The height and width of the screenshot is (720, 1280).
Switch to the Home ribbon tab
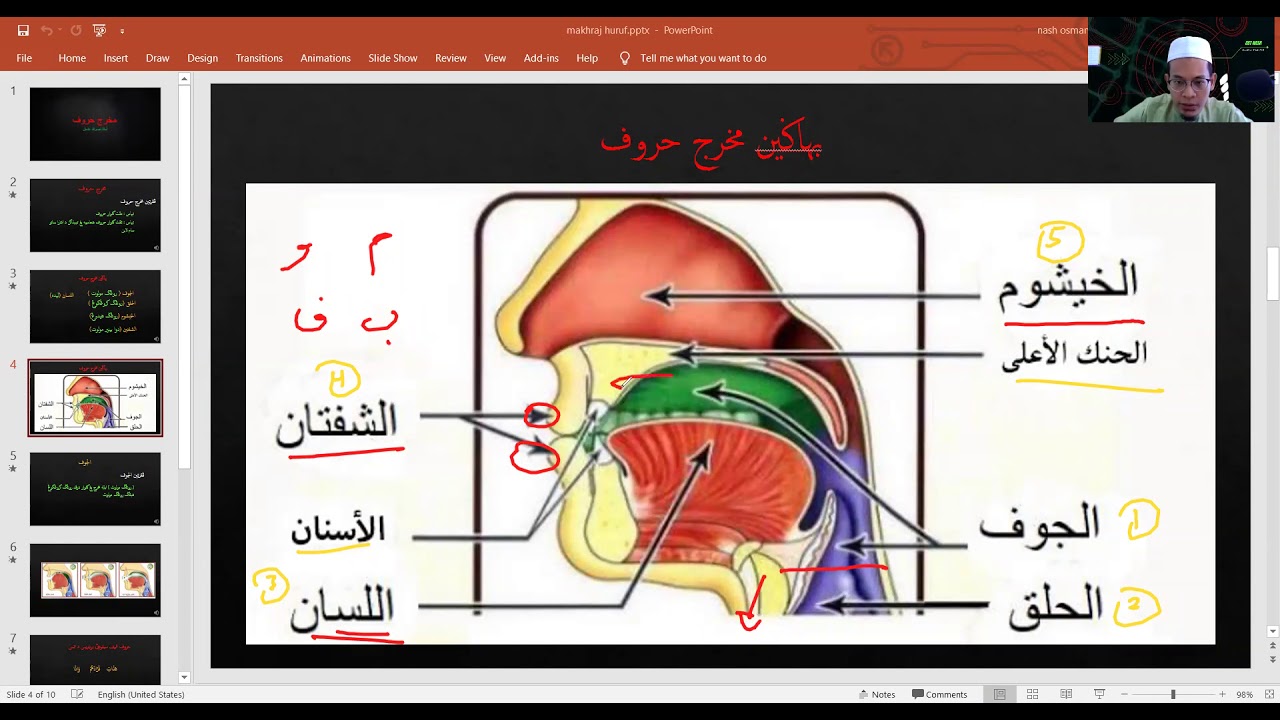pyautogui.click(x=72, y=58)
